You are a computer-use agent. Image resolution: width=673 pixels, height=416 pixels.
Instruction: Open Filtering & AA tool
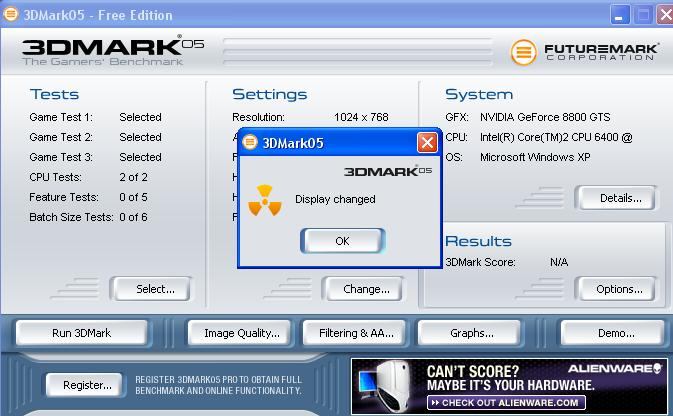[355, 333]
